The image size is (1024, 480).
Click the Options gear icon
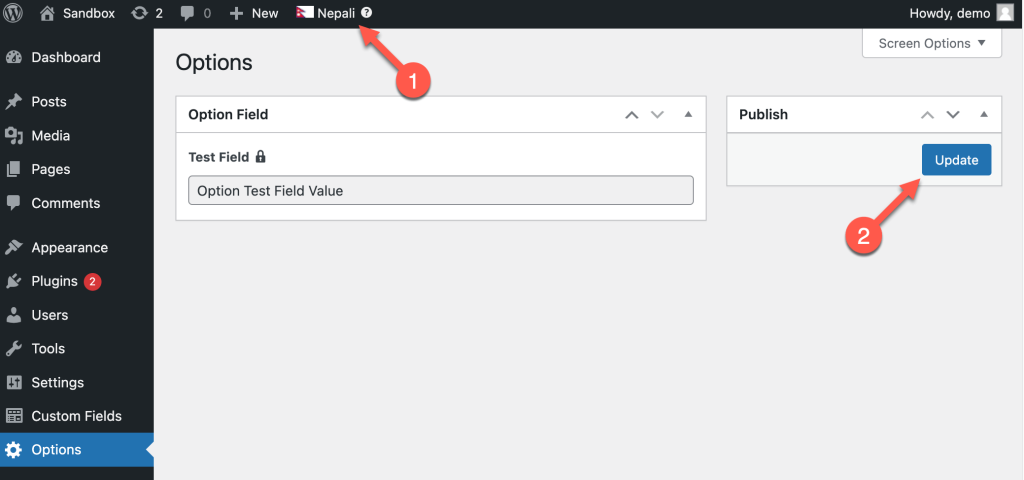(x=14, y=450)
